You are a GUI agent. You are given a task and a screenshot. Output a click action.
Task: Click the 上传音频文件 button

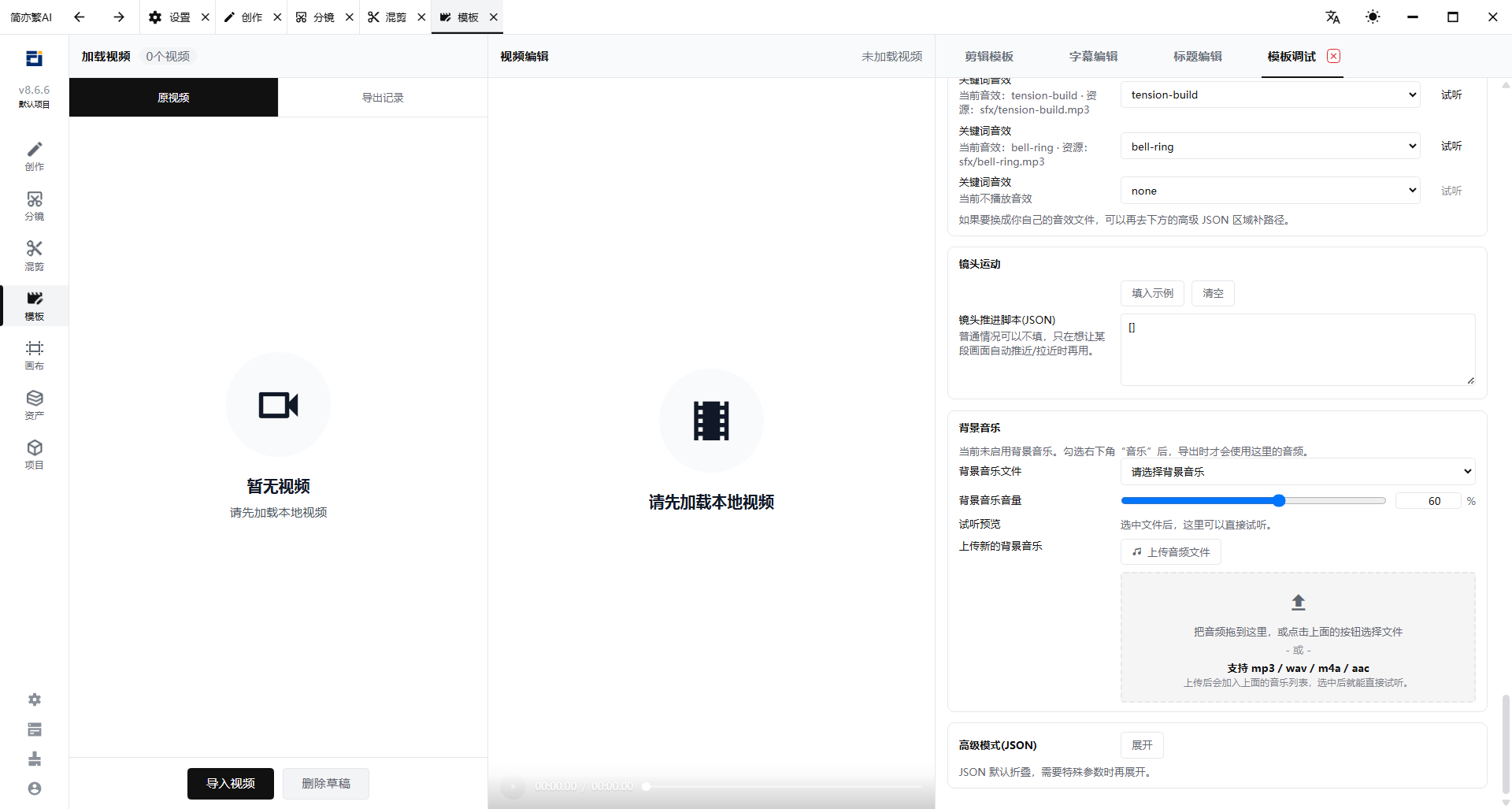1171,552
